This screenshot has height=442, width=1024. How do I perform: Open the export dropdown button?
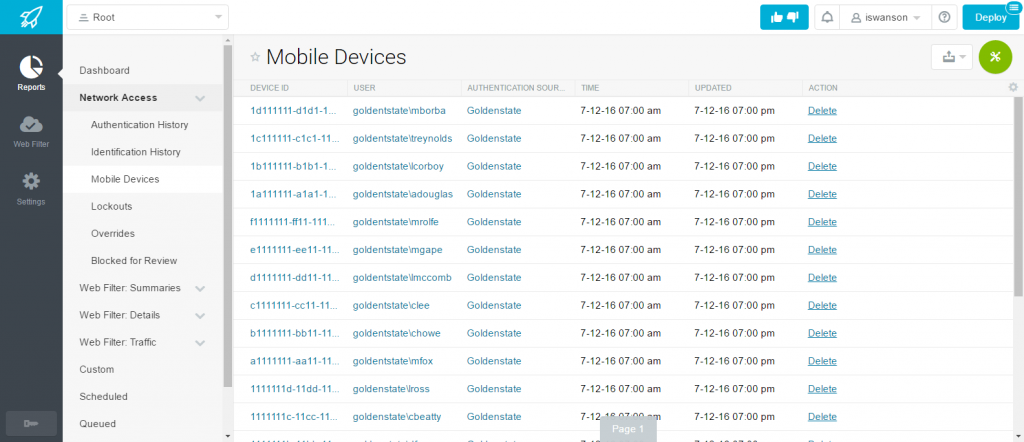pos(952,57)
